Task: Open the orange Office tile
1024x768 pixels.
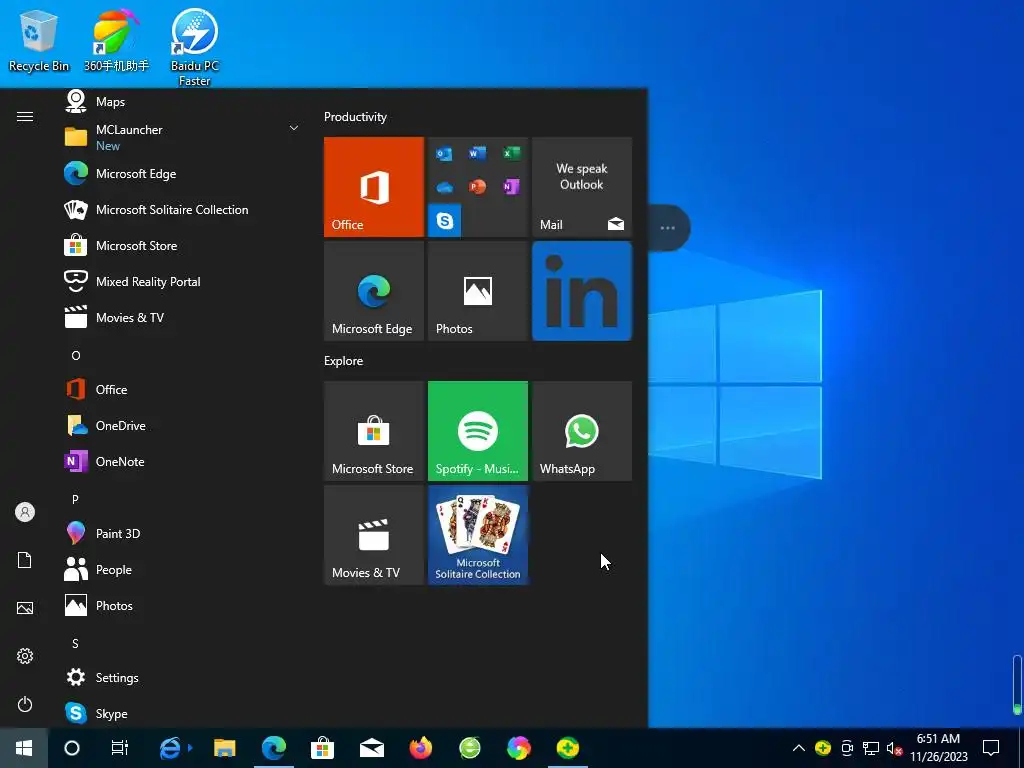Action: tap(374, 187)
